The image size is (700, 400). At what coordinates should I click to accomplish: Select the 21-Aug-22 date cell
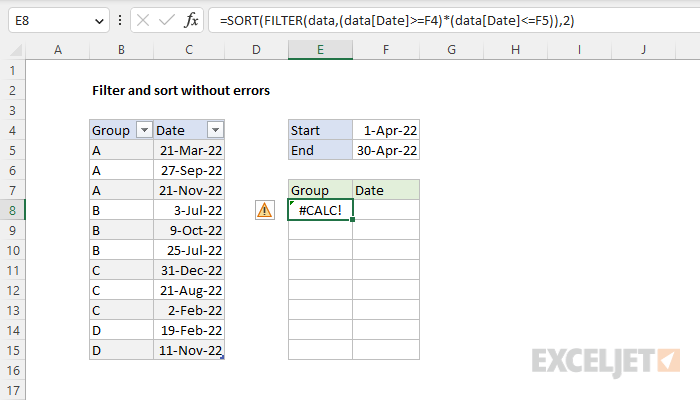pyautogui.click(x=189, y=290)
